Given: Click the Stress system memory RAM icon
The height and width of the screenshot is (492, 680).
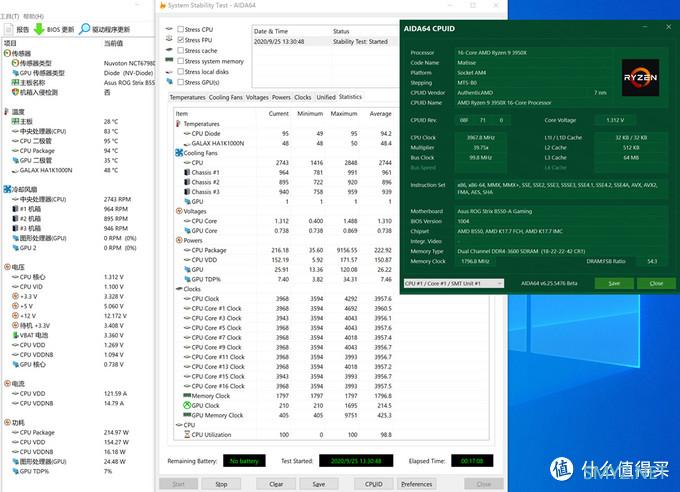Looking at the screenshot, I should 170,60.
